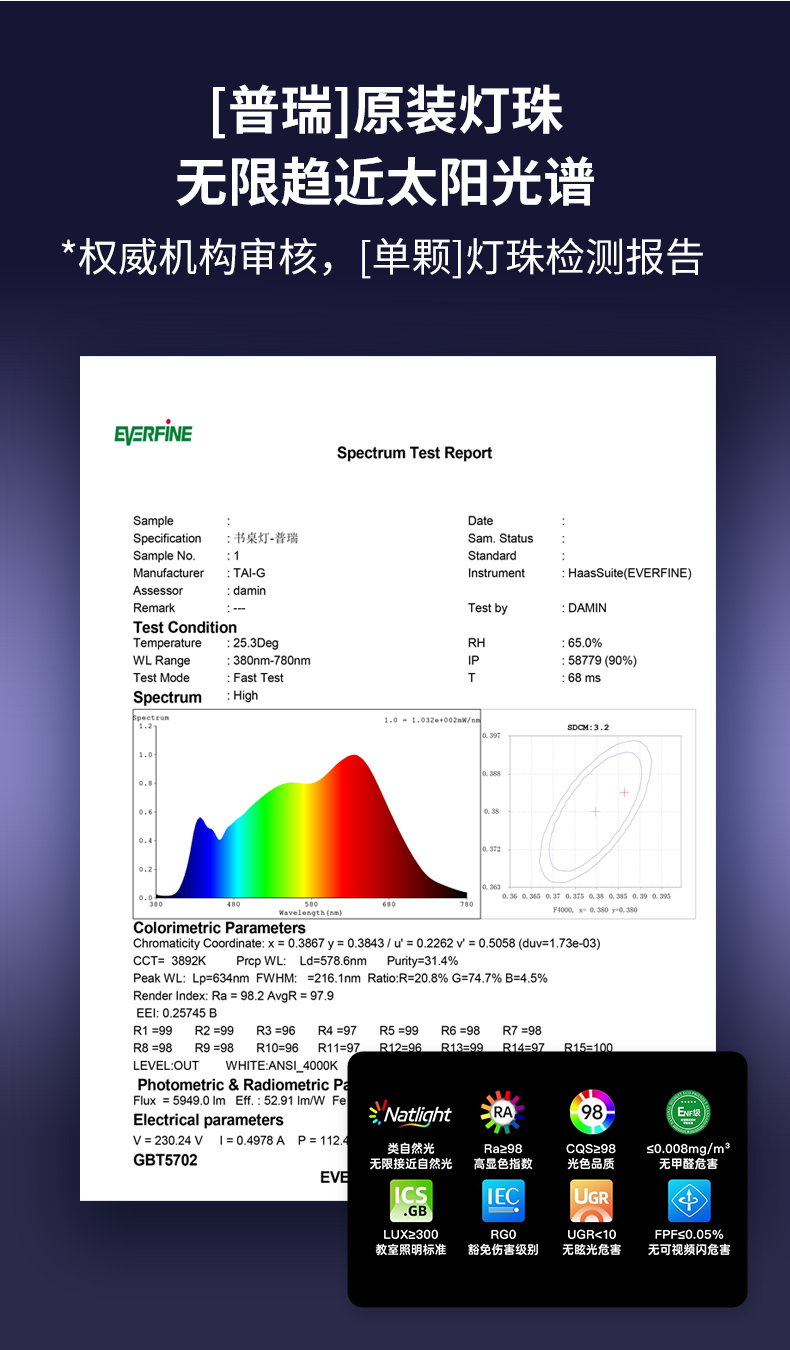Image resolution: width=790 pixels, height=1350 pixels.
Task: Click the blue IEC RG0 icon
Action: pos(502,1200)
